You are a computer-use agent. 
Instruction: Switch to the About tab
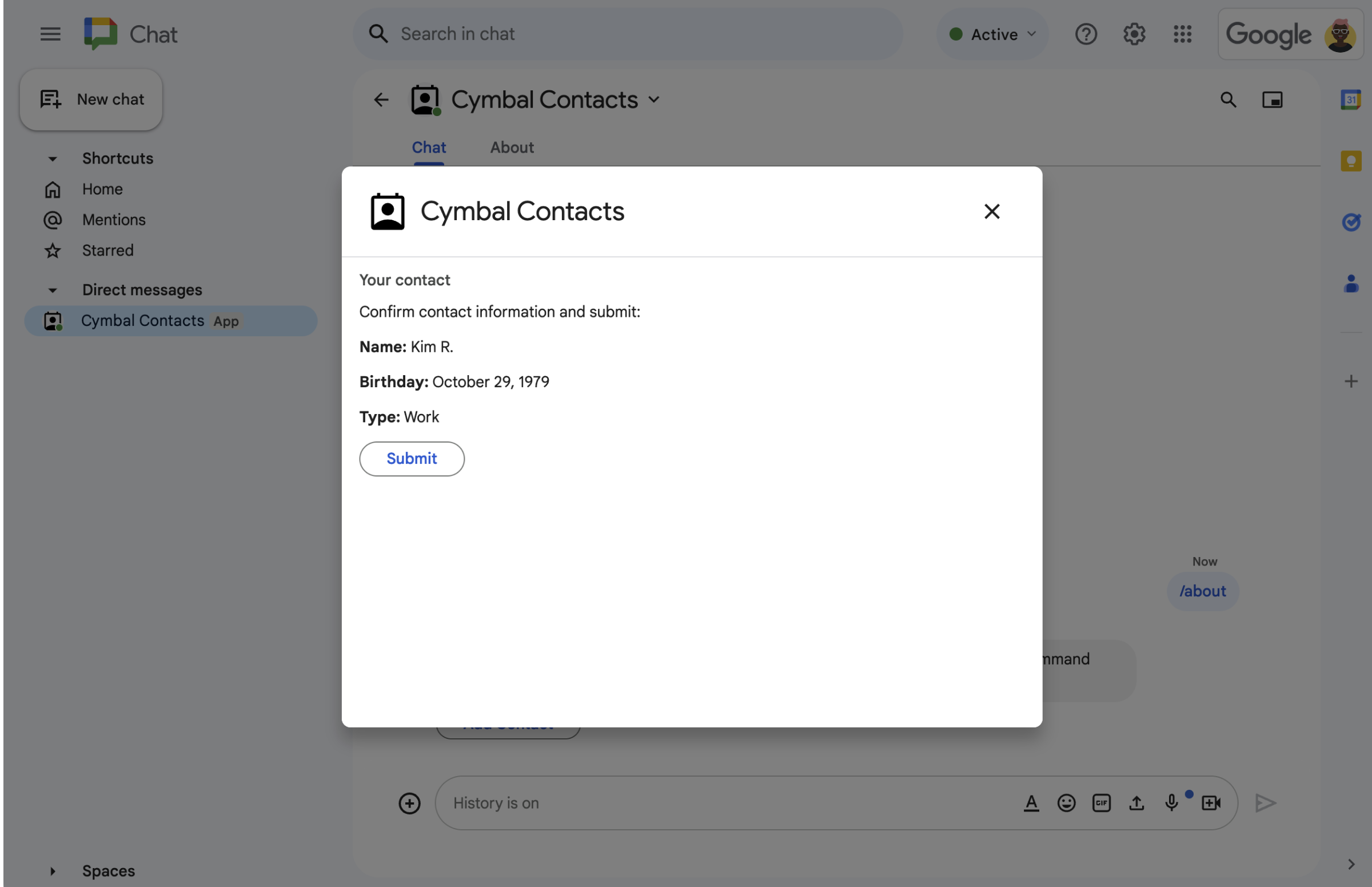[512, 147]
